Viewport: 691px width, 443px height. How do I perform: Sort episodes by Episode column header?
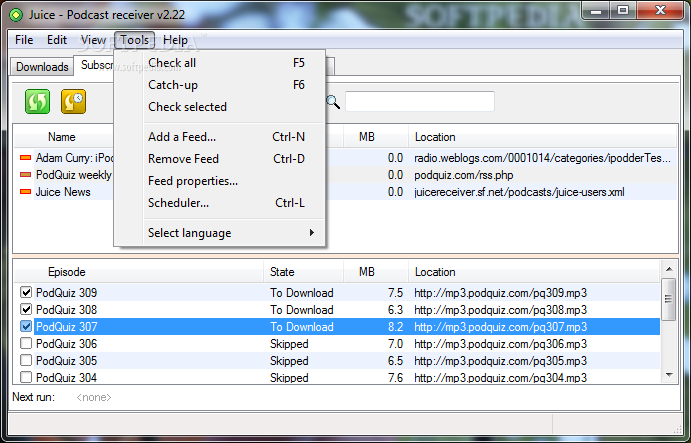click(139, 272)
